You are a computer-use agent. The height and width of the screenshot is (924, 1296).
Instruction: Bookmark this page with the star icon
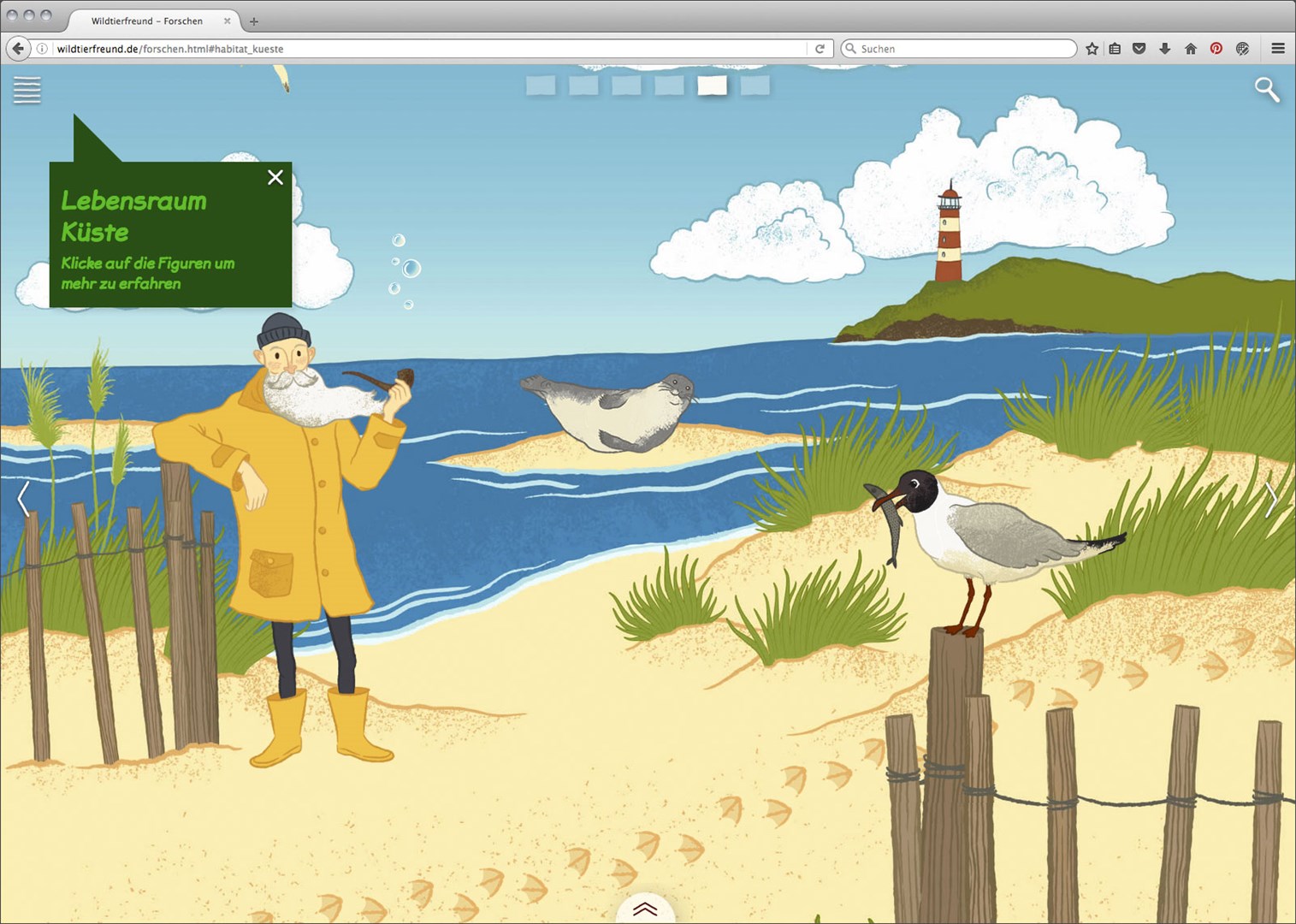click(x=1092, y=49)
